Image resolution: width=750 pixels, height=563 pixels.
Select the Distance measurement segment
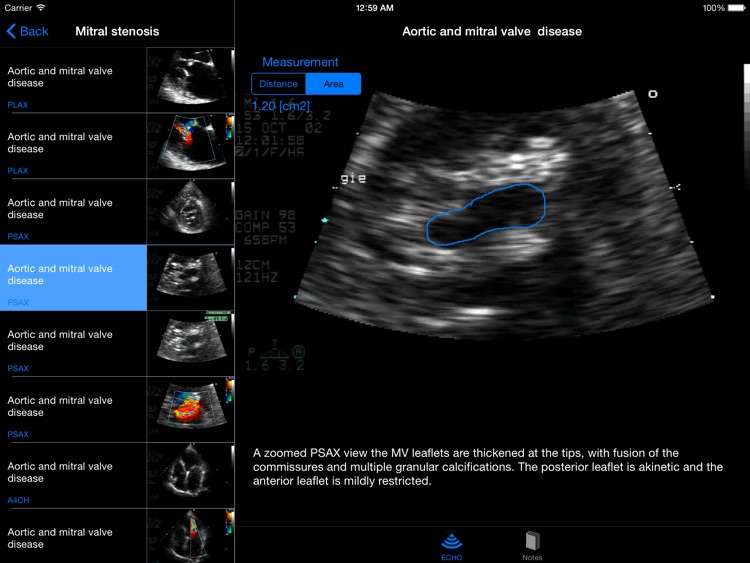tap(278, 84)
